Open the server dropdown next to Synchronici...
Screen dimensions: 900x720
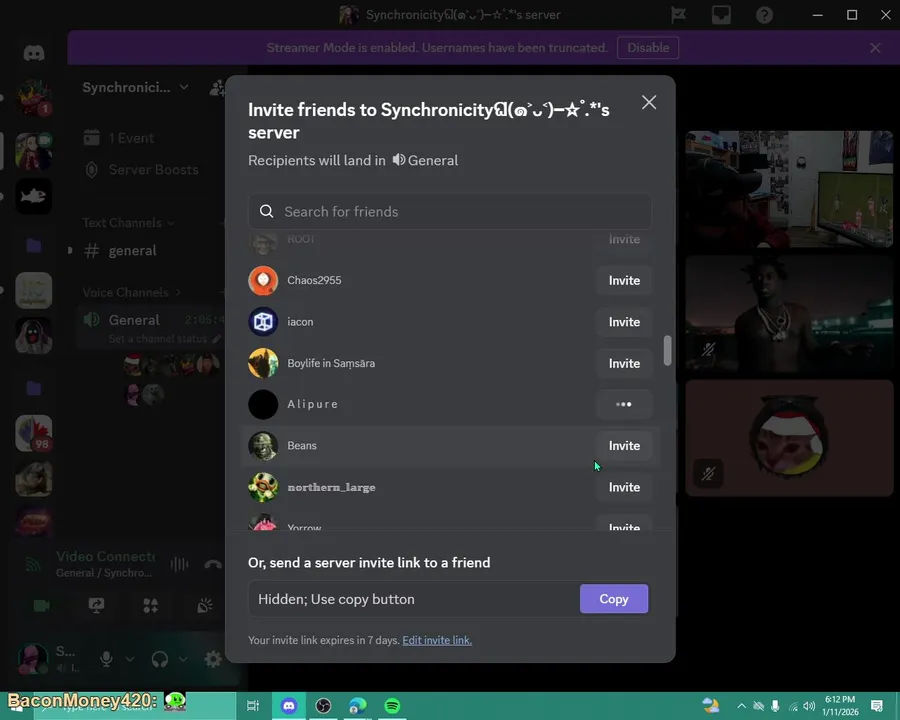184,87
